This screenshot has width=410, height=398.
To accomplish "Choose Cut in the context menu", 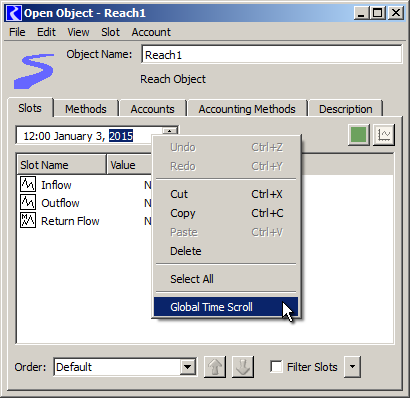I will point(226,194).
